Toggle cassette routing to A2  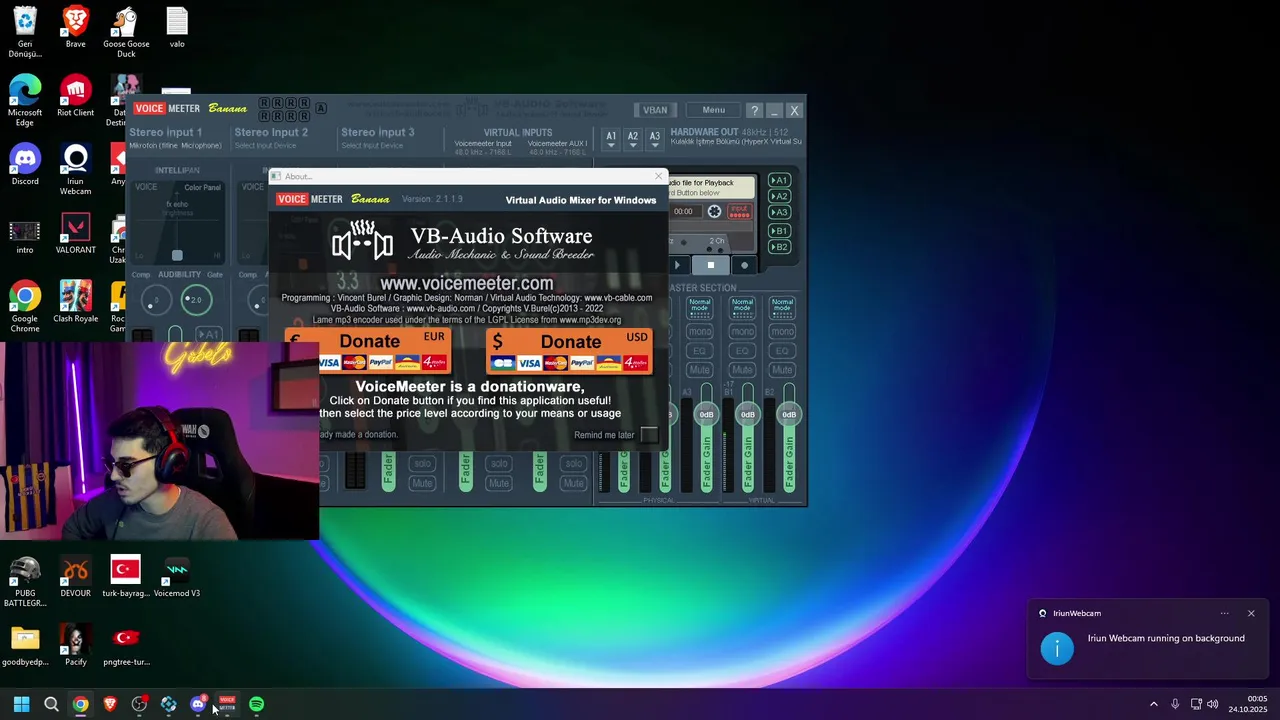(779, 196)
